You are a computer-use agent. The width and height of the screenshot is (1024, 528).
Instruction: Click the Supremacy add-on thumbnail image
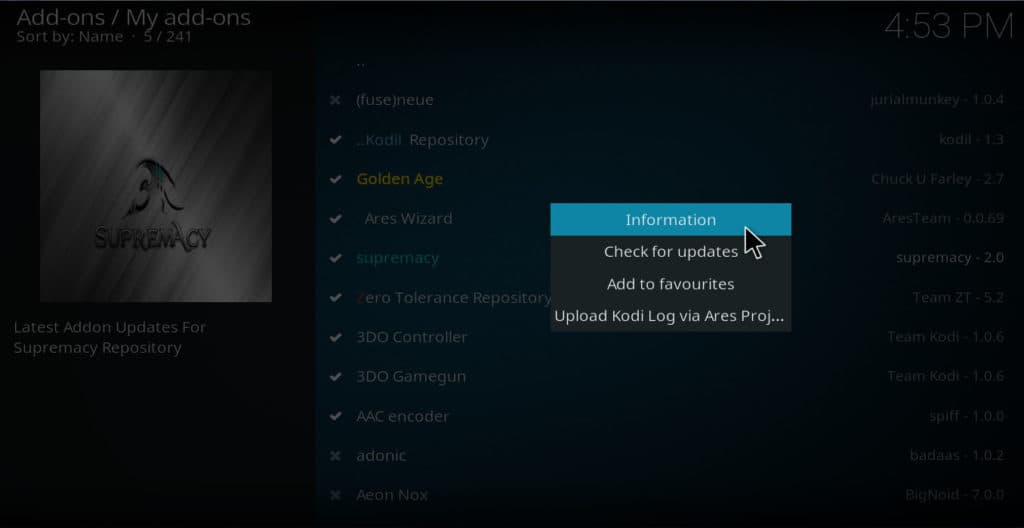coord(156,186)
